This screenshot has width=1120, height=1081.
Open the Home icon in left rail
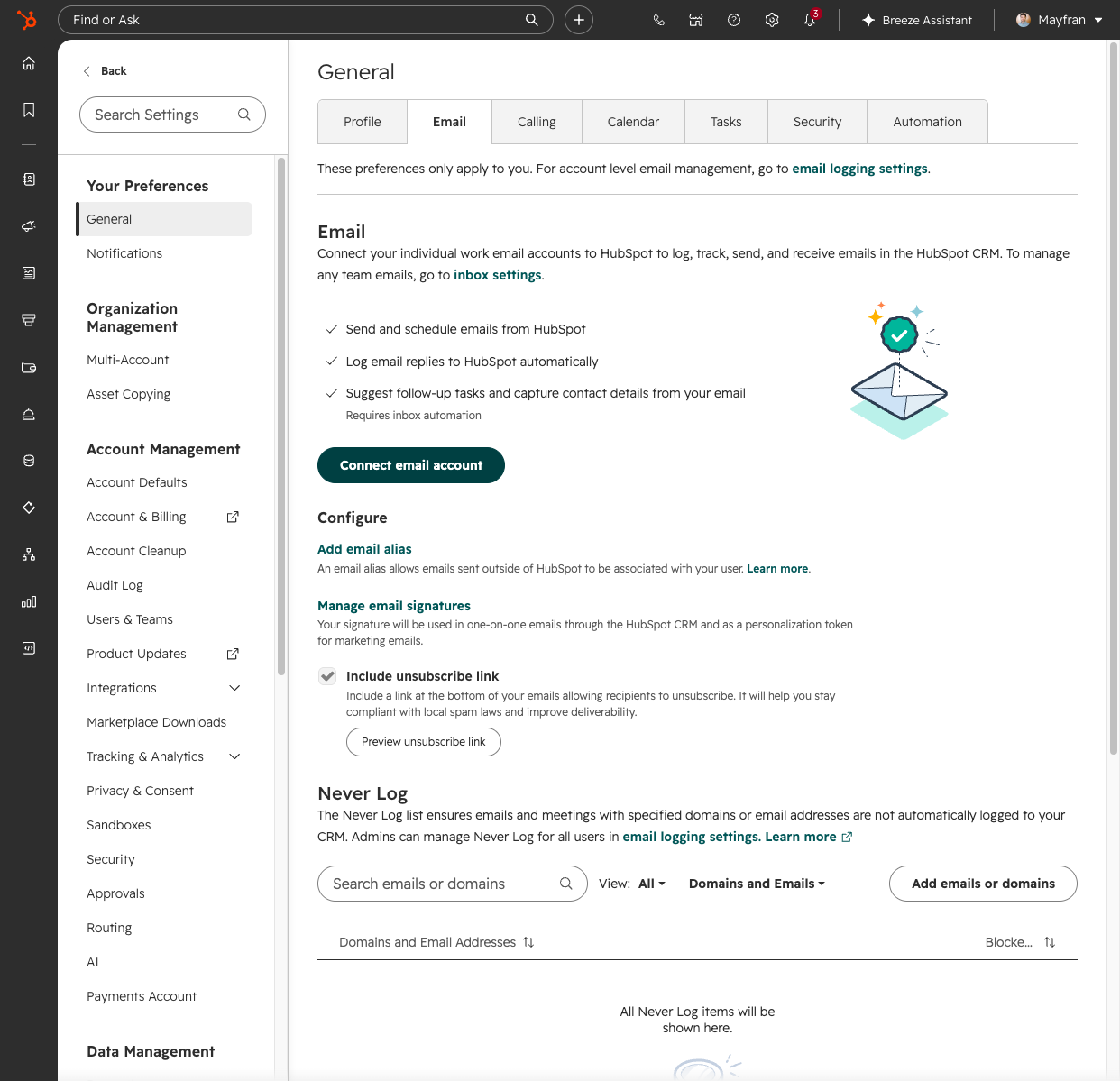(29, 63)
